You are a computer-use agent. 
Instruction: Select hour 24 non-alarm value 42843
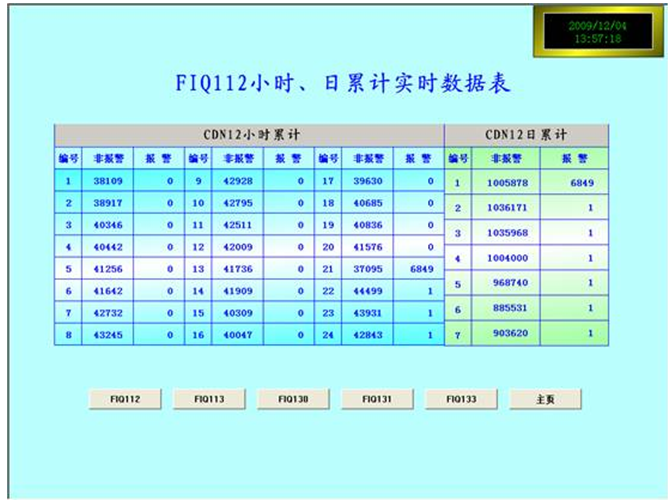[366, 335]
